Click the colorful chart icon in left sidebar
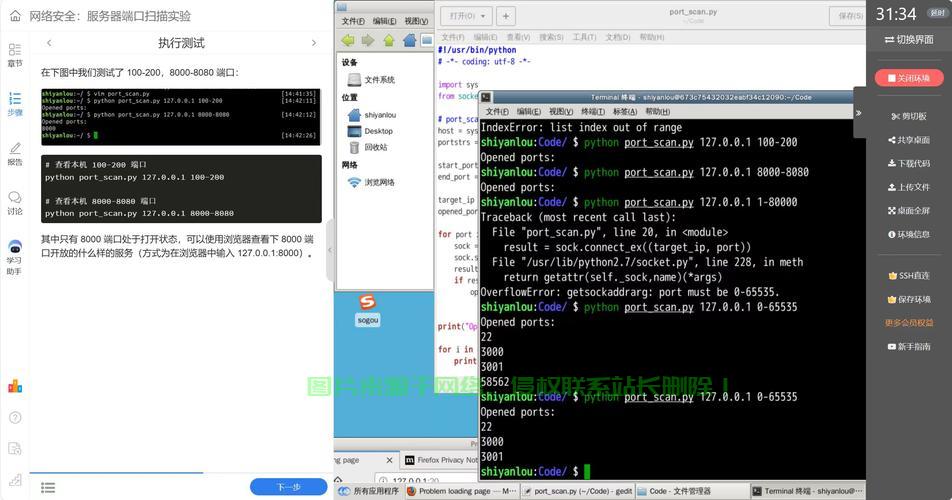The height and width of the screenshot is (500, 952). click(15, 386)
